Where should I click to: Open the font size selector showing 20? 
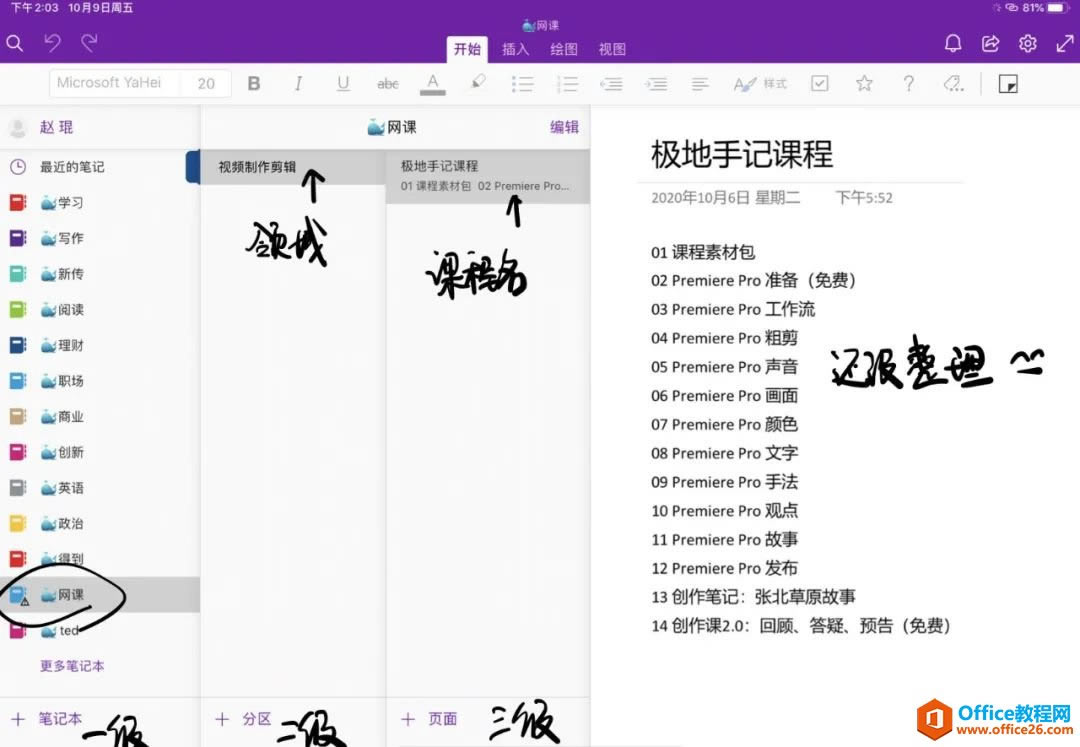pos(205,83)
